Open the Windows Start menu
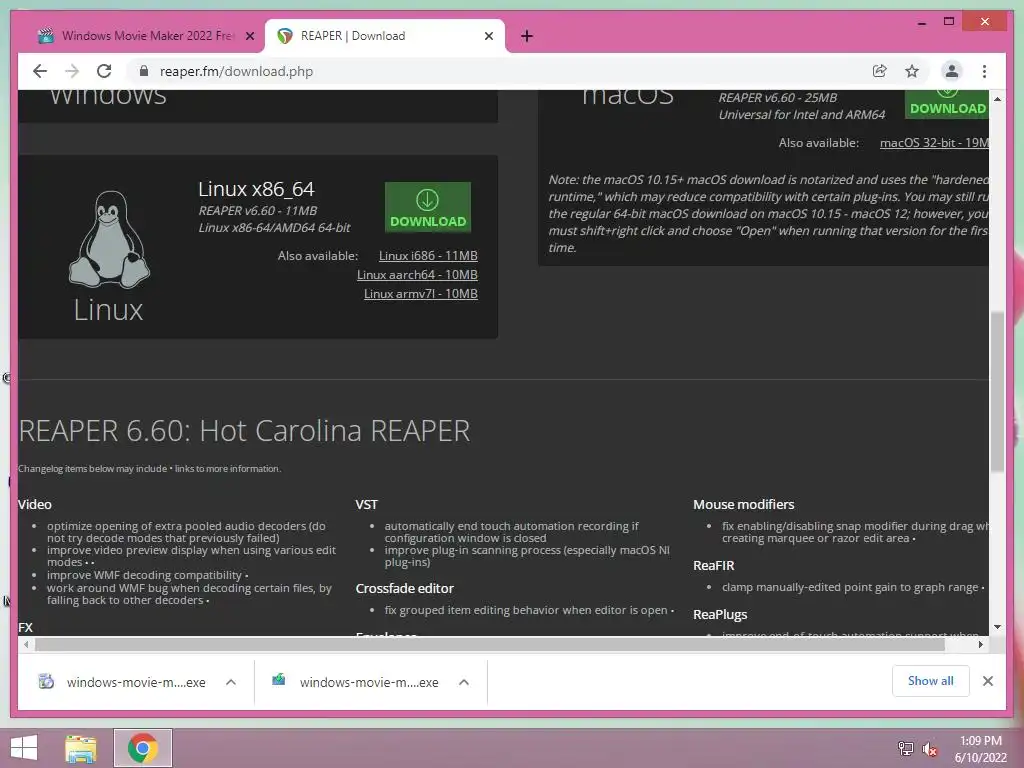1024x768 pixels. click(24, 748)
